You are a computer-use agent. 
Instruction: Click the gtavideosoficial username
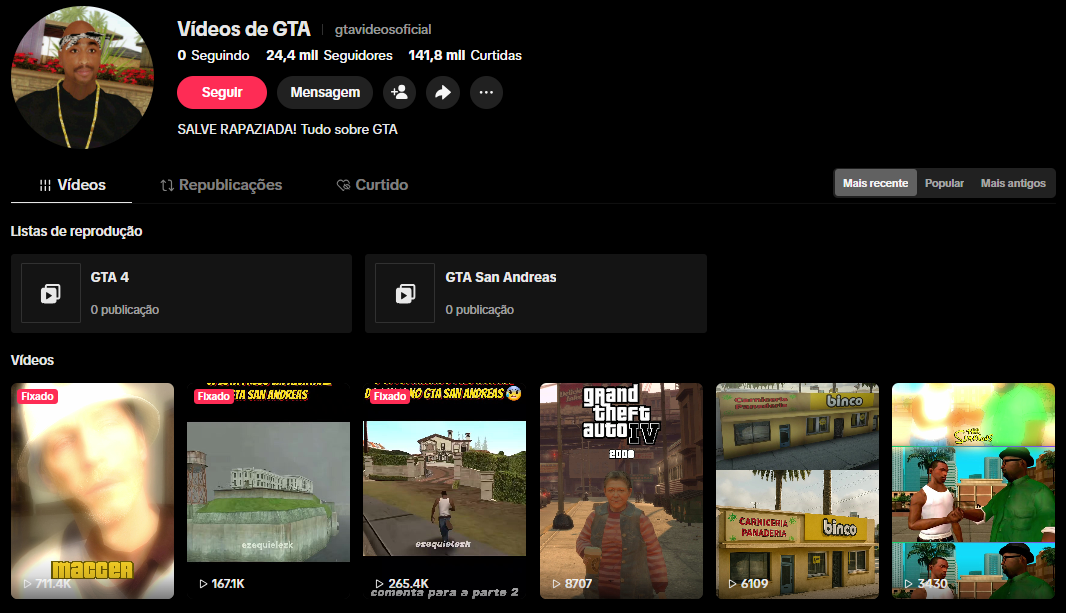tap(383, 29)
